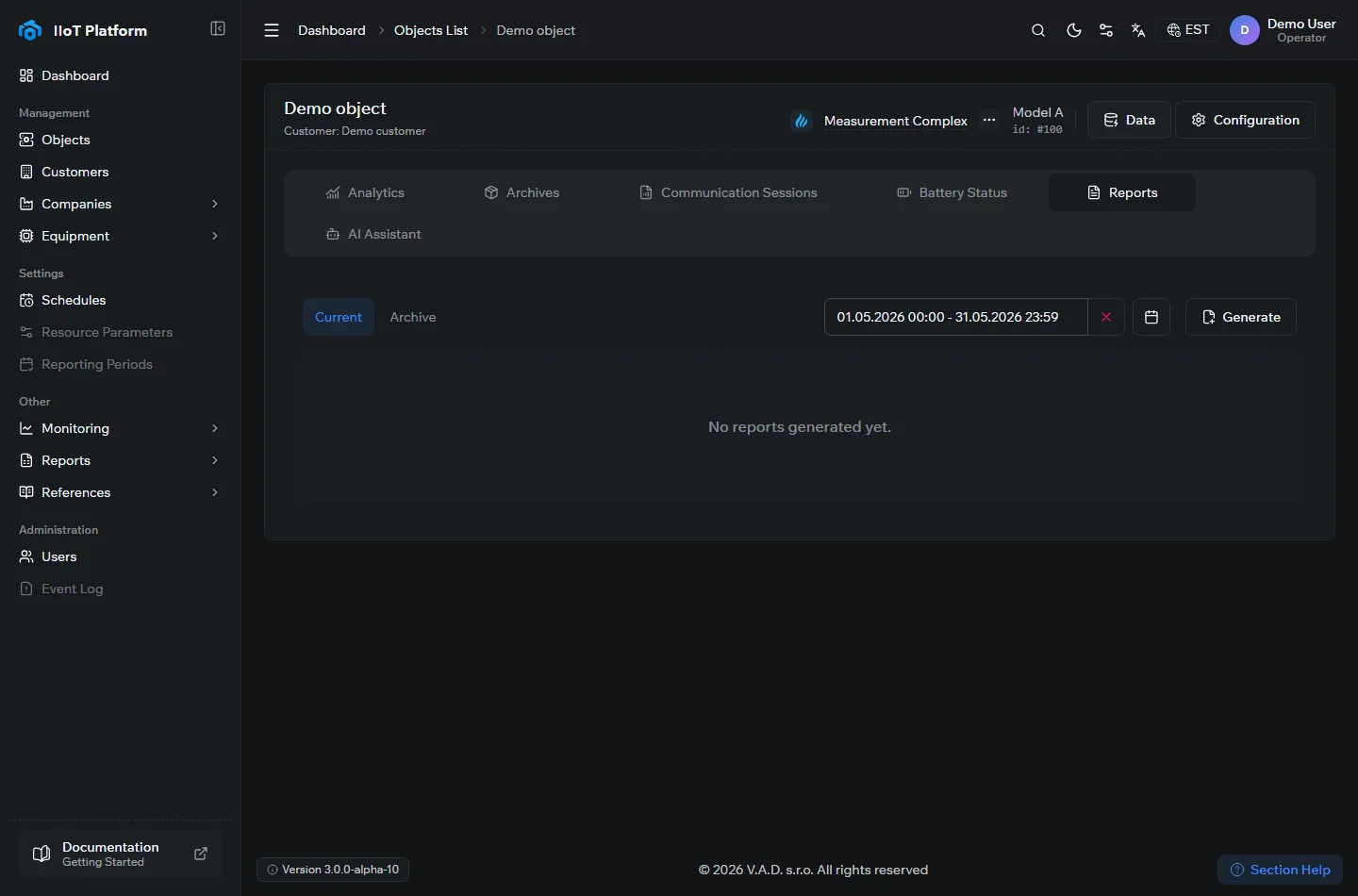The image size is (1358, 896).
Task: Open Reporting Periods in sidebar
Action: [x=120, y=364]
